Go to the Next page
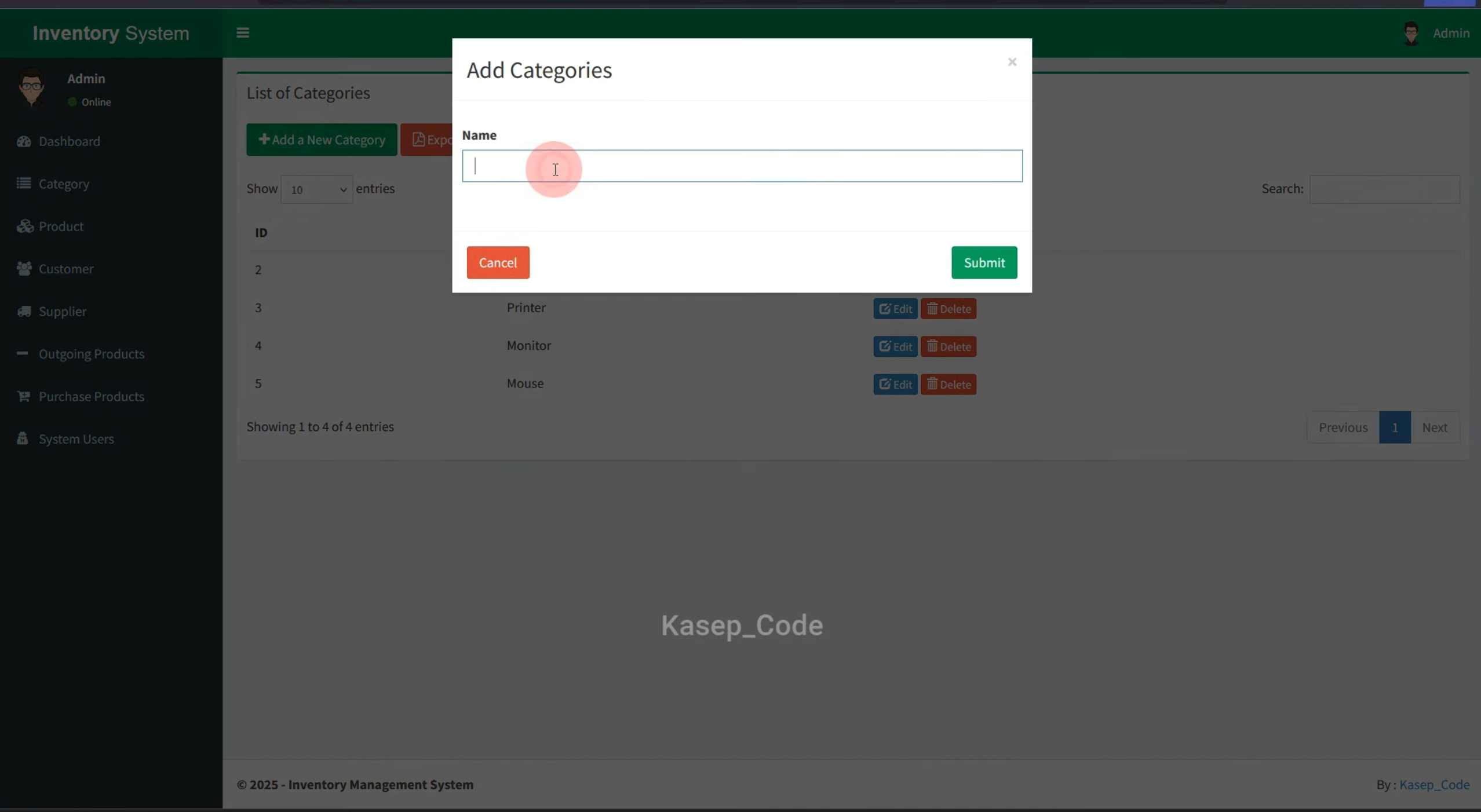Image resolution: width=1481 pixels, height=812 pixels. coord(1435,427)
